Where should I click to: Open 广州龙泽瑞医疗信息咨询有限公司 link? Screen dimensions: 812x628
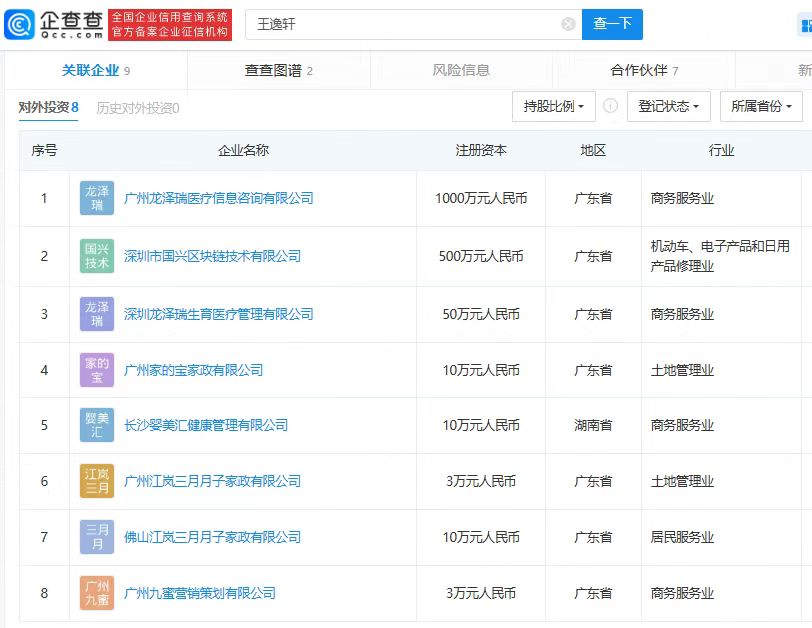tap(219, 198)
